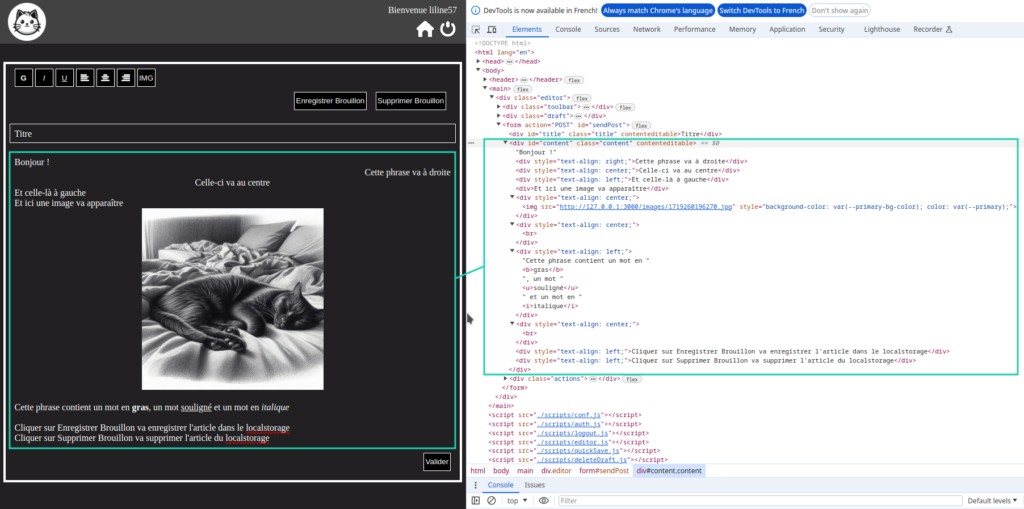Image resolution: width=1024 pixels, height=509 pixels.
Task: Show the console sidebar icon
Action: [x=476, y=501]
